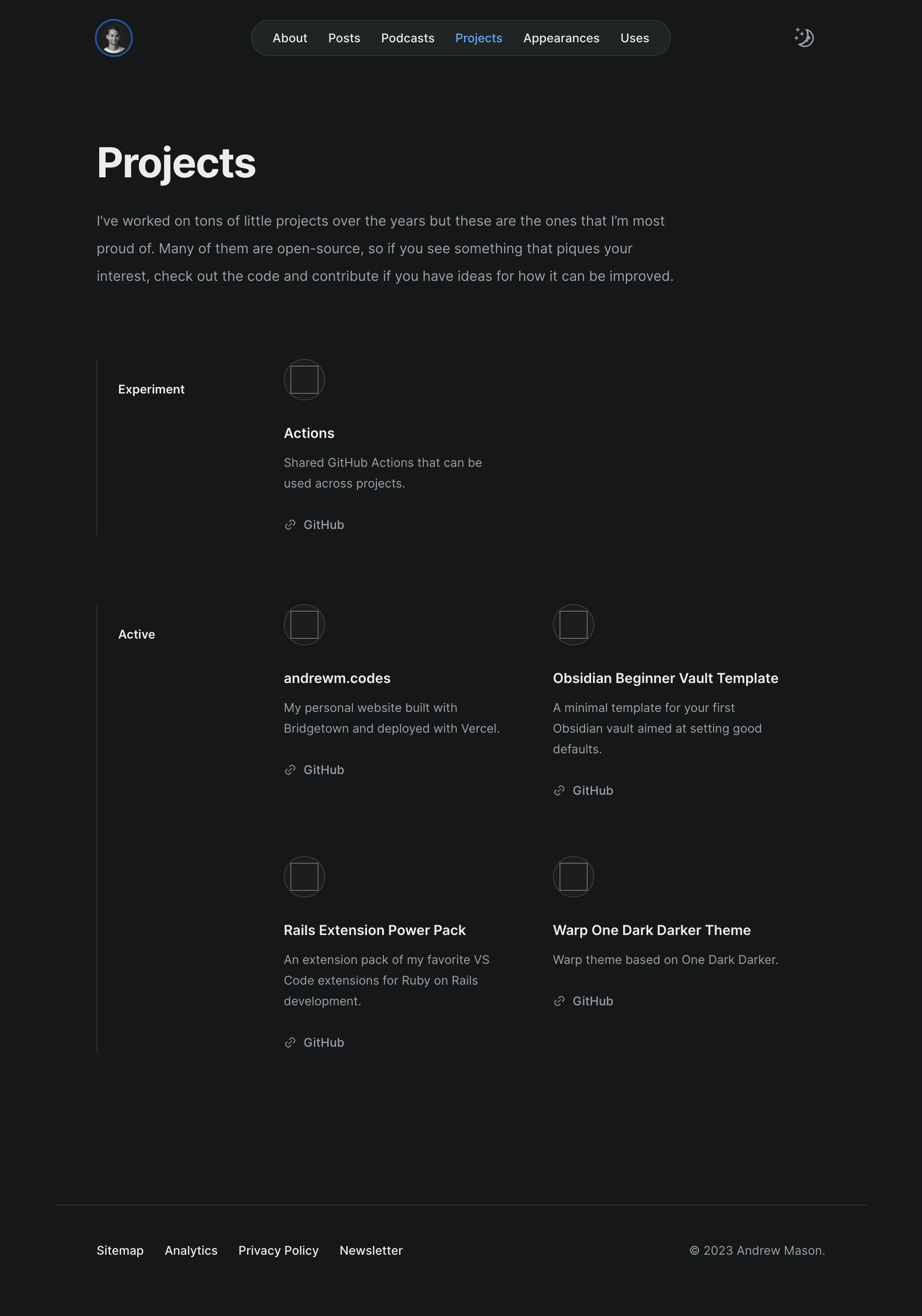
Task: Open the Podcasts navigation link
Action: tap(408, 38)
